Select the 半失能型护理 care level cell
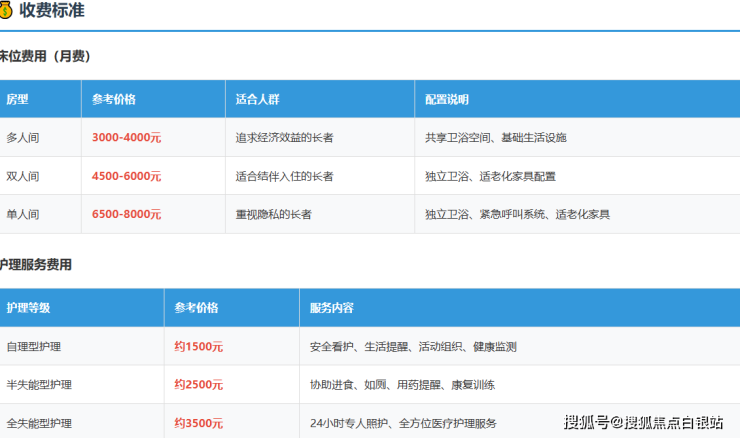Image resolution: width=740 pixels, height=438 pixels. tap(39, 384)
